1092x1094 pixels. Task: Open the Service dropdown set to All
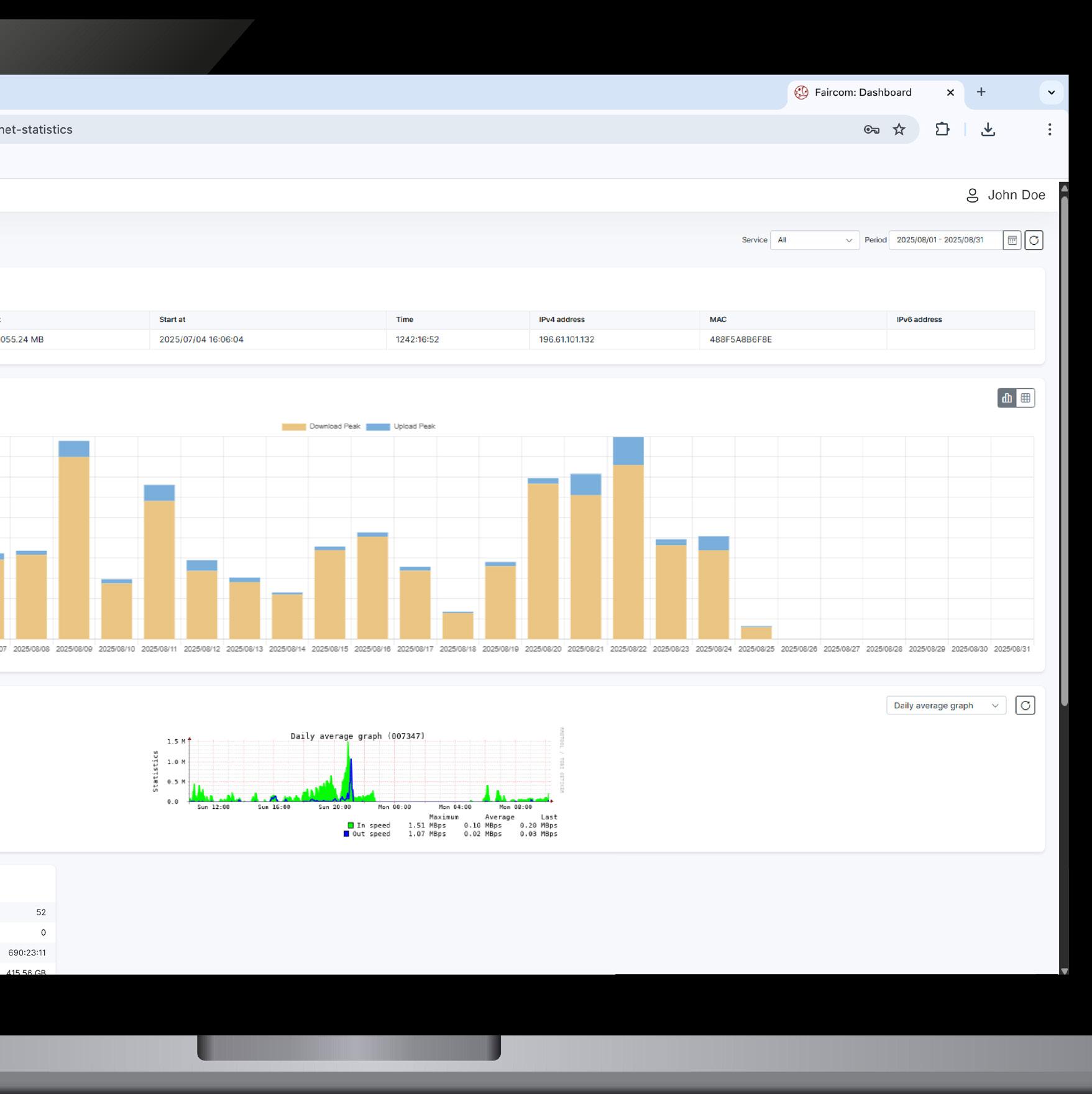[815, 240]
